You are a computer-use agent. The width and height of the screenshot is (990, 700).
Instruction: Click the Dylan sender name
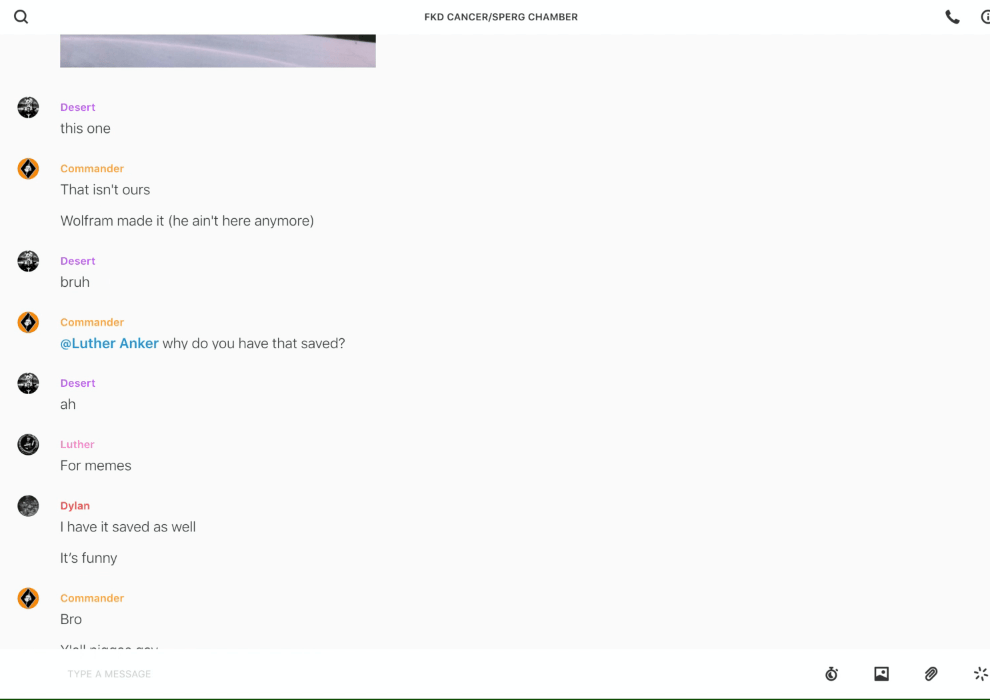pos(75,506)
